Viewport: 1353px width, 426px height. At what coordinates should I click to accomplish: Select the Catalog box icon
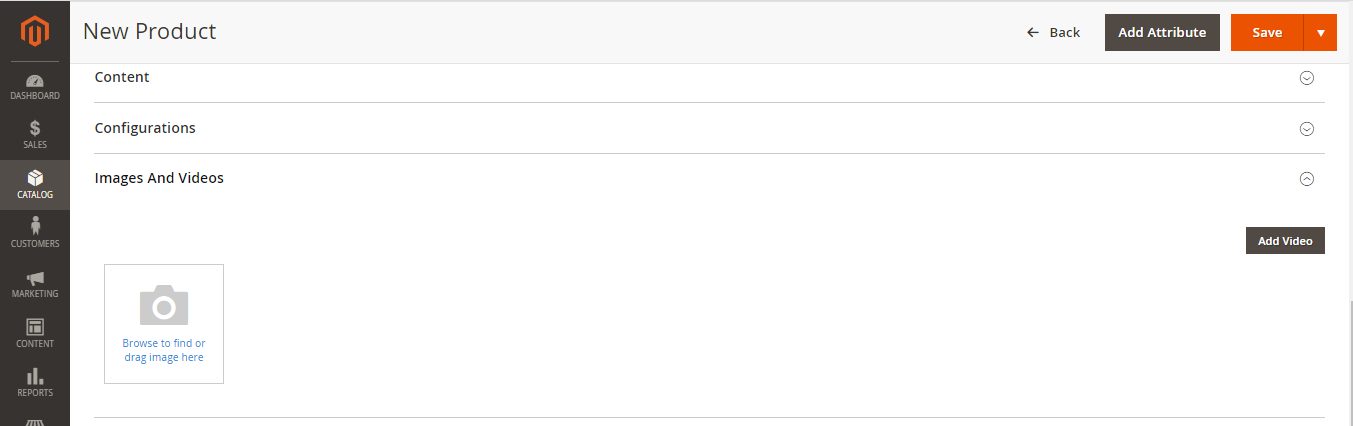(35, 178)
